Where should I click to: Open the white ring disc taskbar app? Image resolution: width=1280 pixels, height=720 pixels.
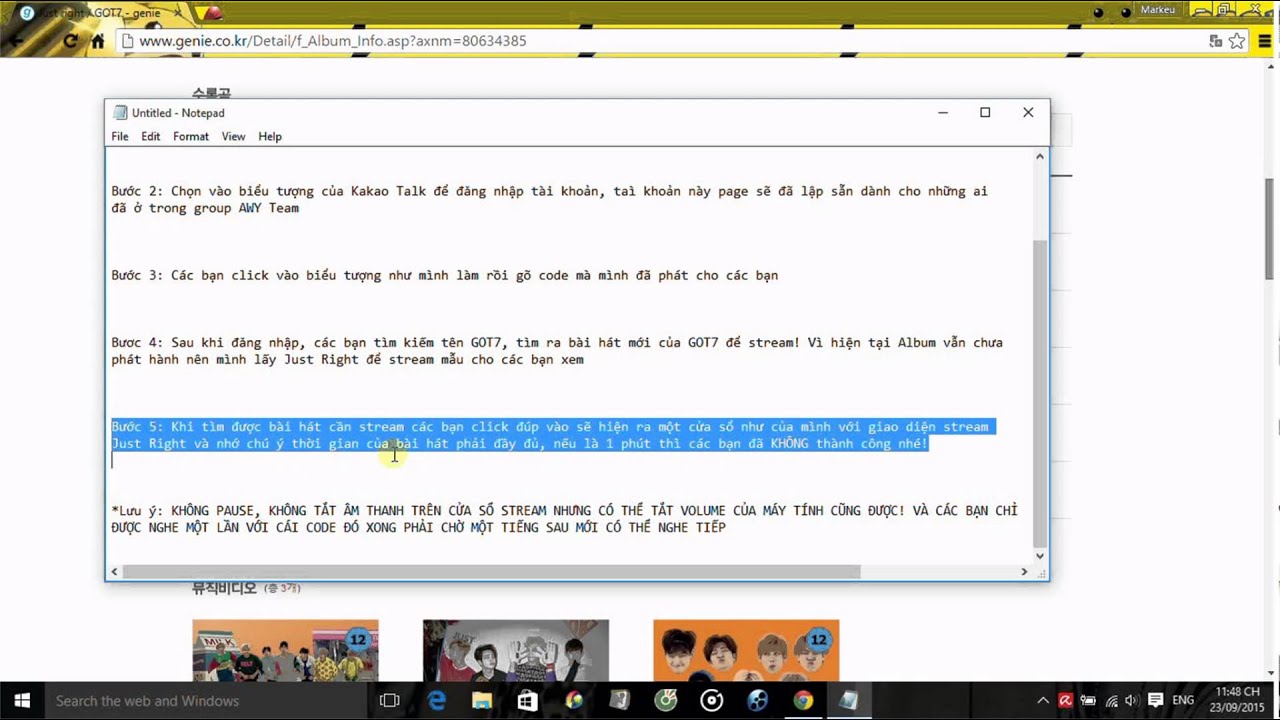712,701
